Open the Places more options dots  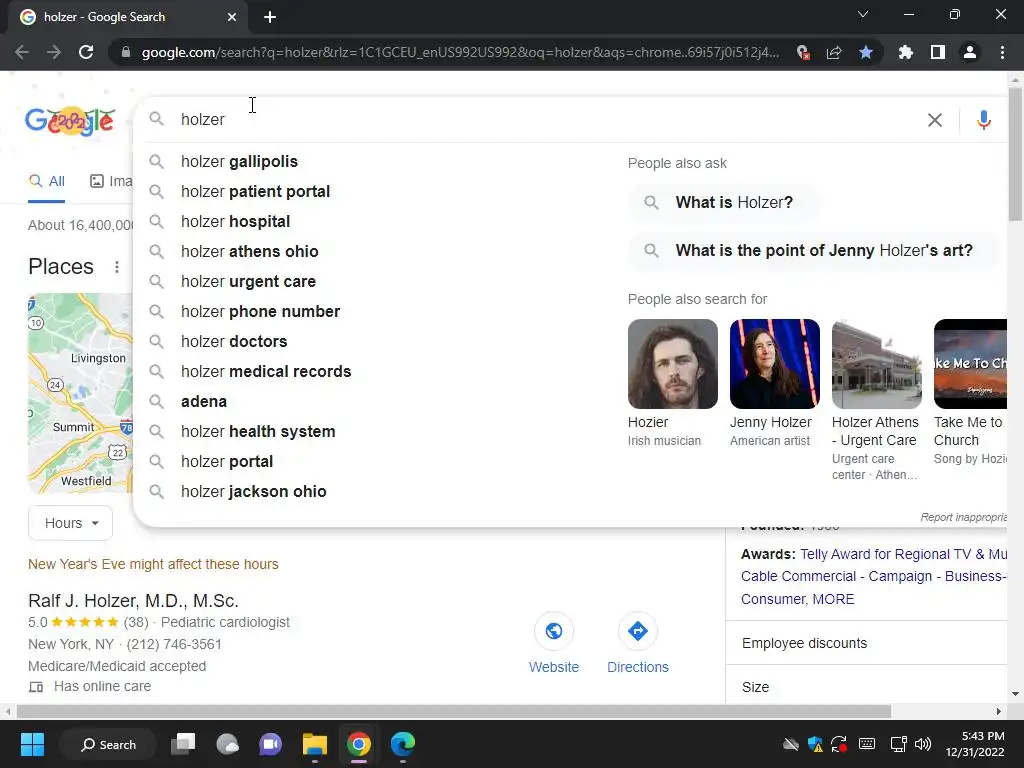tap(117, 266)
